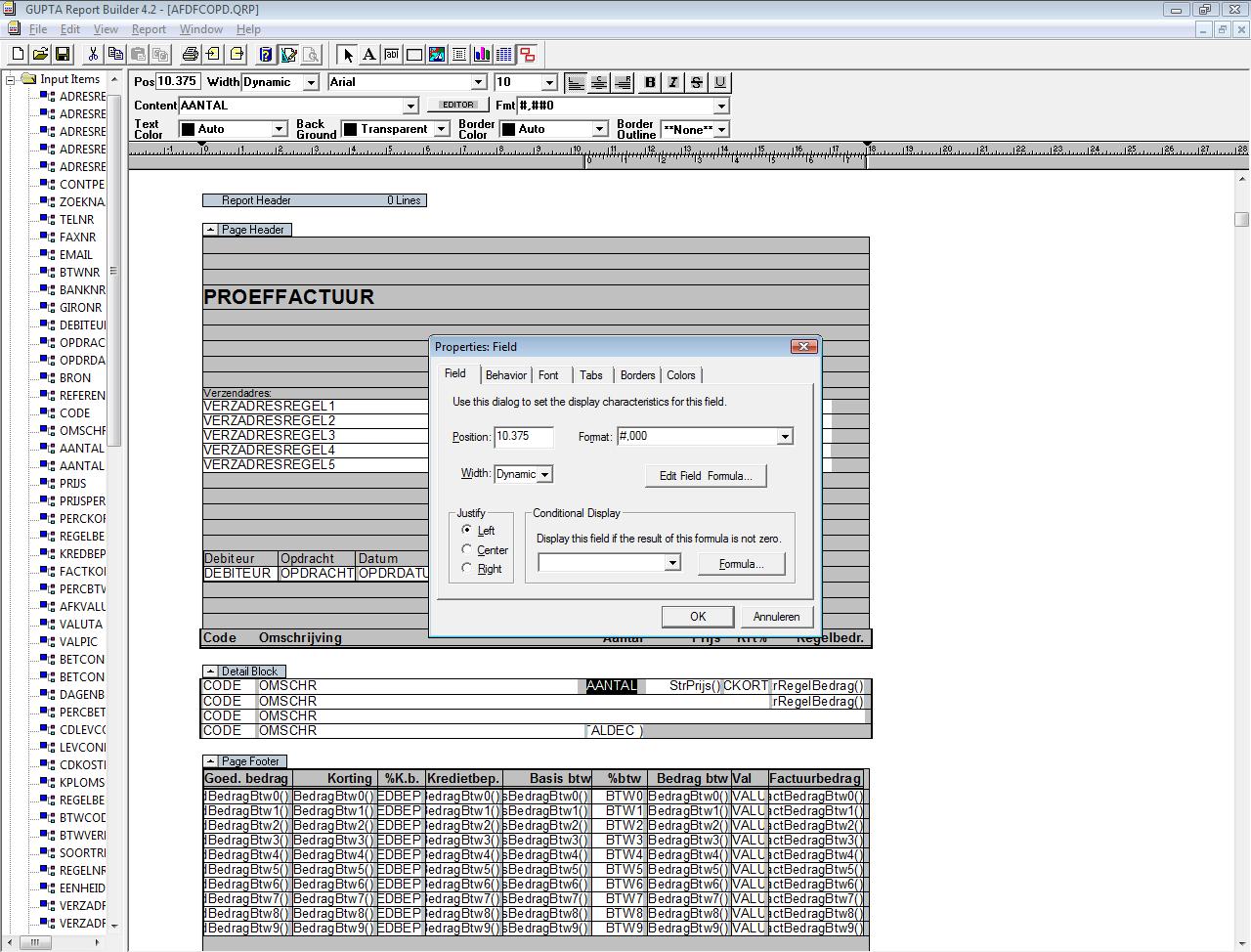Open the Fmt format dropdown in toolbar
1251x952 pixels.
721,106
